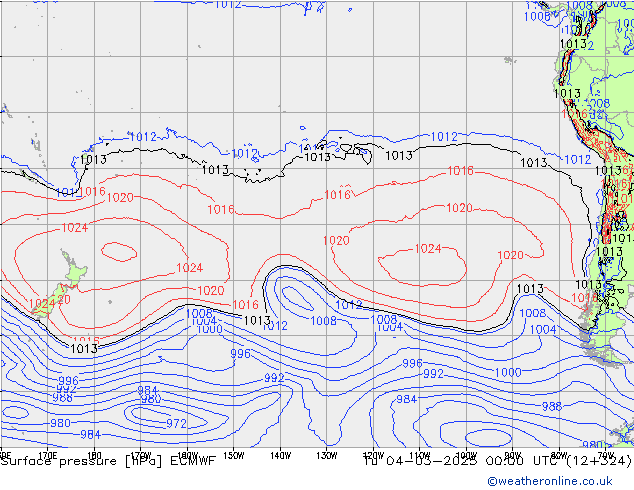Select the 'Surface pressure [hPa] ECMWF' caption
634x490 pixels.
pyautogui.click(x=108, y=461)
